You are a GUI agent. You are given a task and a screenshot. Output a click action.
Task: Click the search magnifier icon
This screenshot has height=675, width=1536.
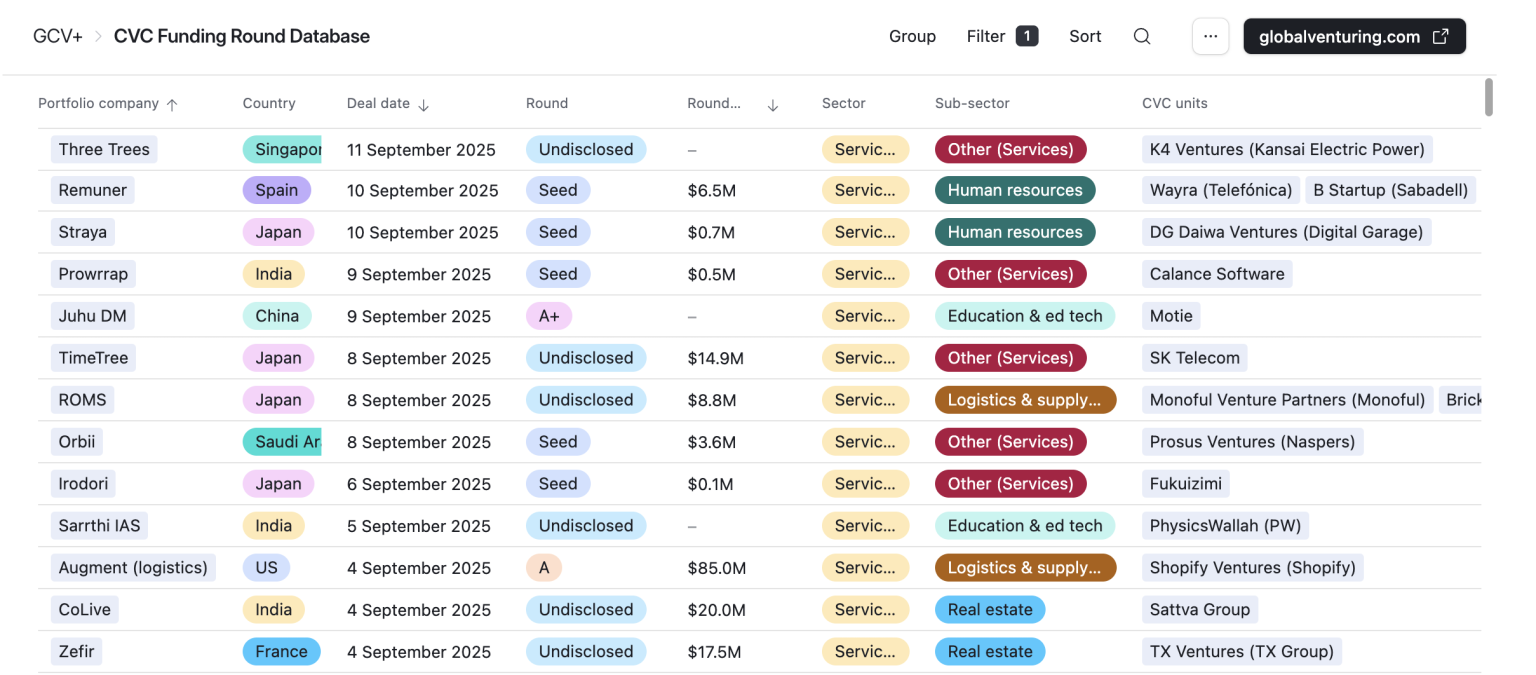point(1142,37)
